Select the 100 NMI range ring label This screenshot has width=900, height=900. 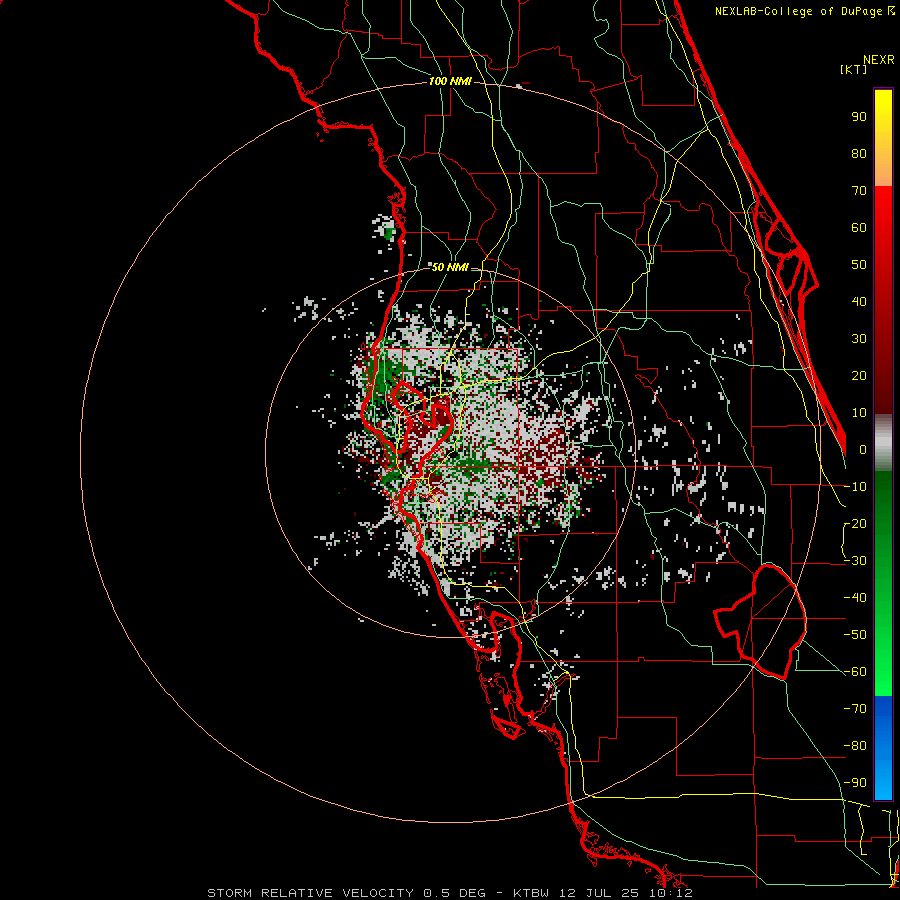(450, 81)
